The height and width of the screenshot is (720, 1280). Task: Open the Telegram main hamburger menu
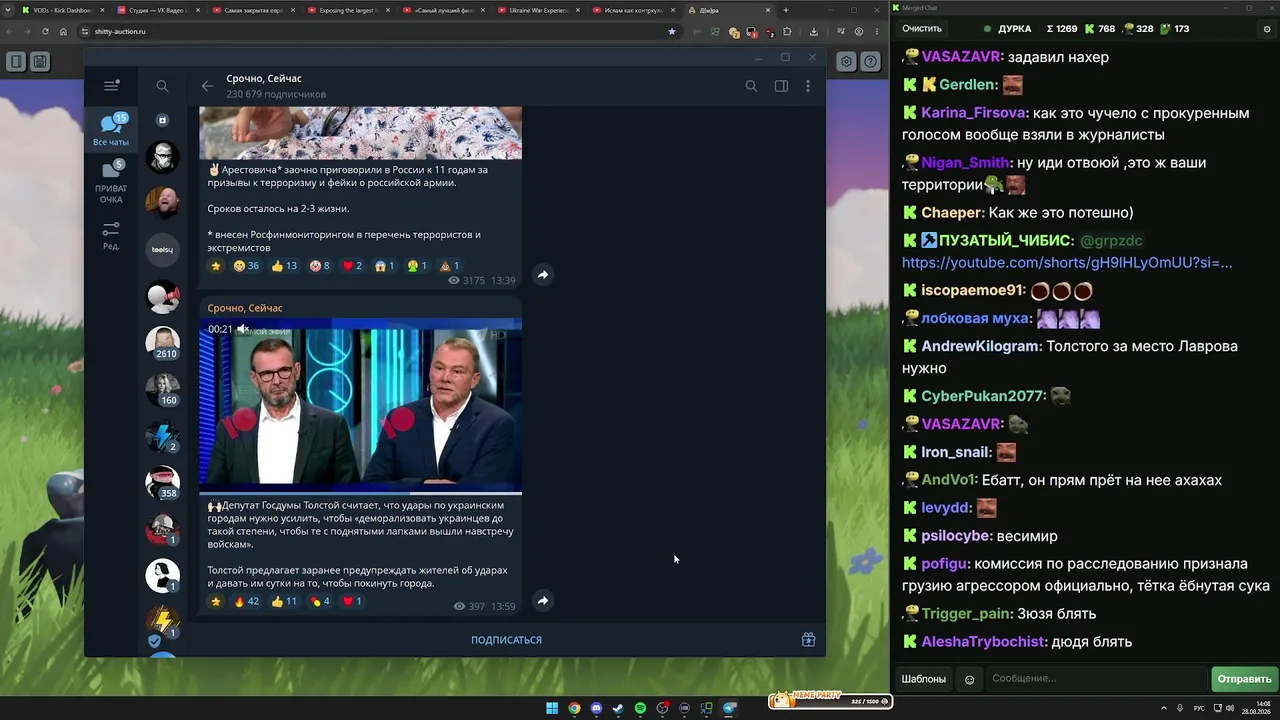[111, 86]
